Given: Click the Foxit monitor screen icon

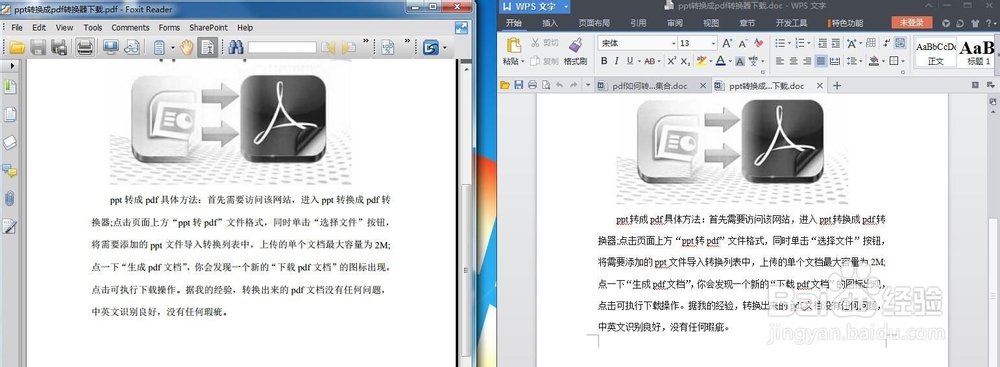Looking at the screenshot, I should 111,47.
